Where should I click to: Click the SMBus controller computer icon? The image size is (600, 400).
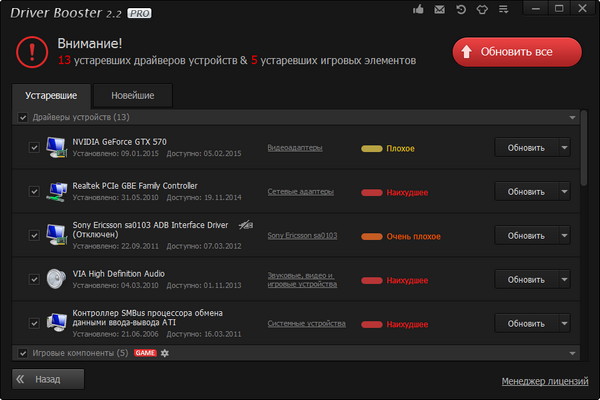click(x=57, y=323)
